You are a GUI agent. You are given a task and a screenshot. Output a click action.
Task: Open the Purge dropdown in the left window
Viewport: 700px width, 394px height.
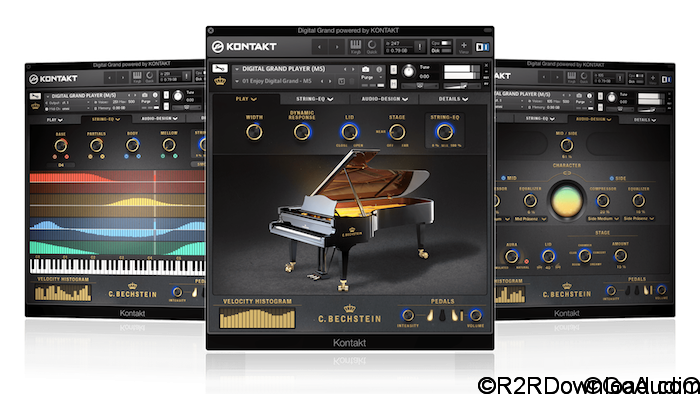[x=149, y=101]
